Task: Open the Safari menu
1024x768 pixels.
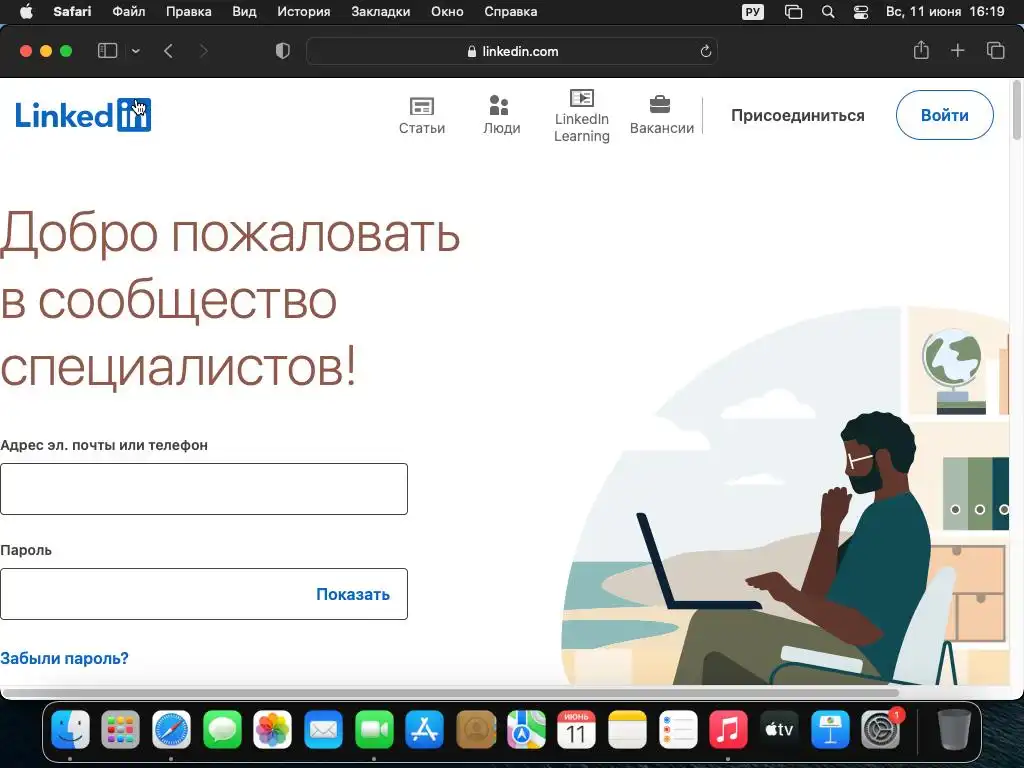Action: [72, 12]
